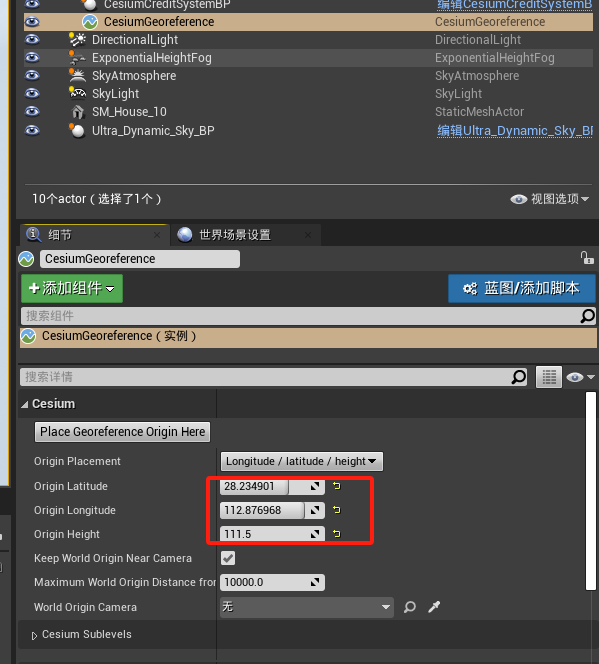Screen dimensions: 599x664
Task: Reset Origin Latitude to default
Action: (x=337, y=486)
